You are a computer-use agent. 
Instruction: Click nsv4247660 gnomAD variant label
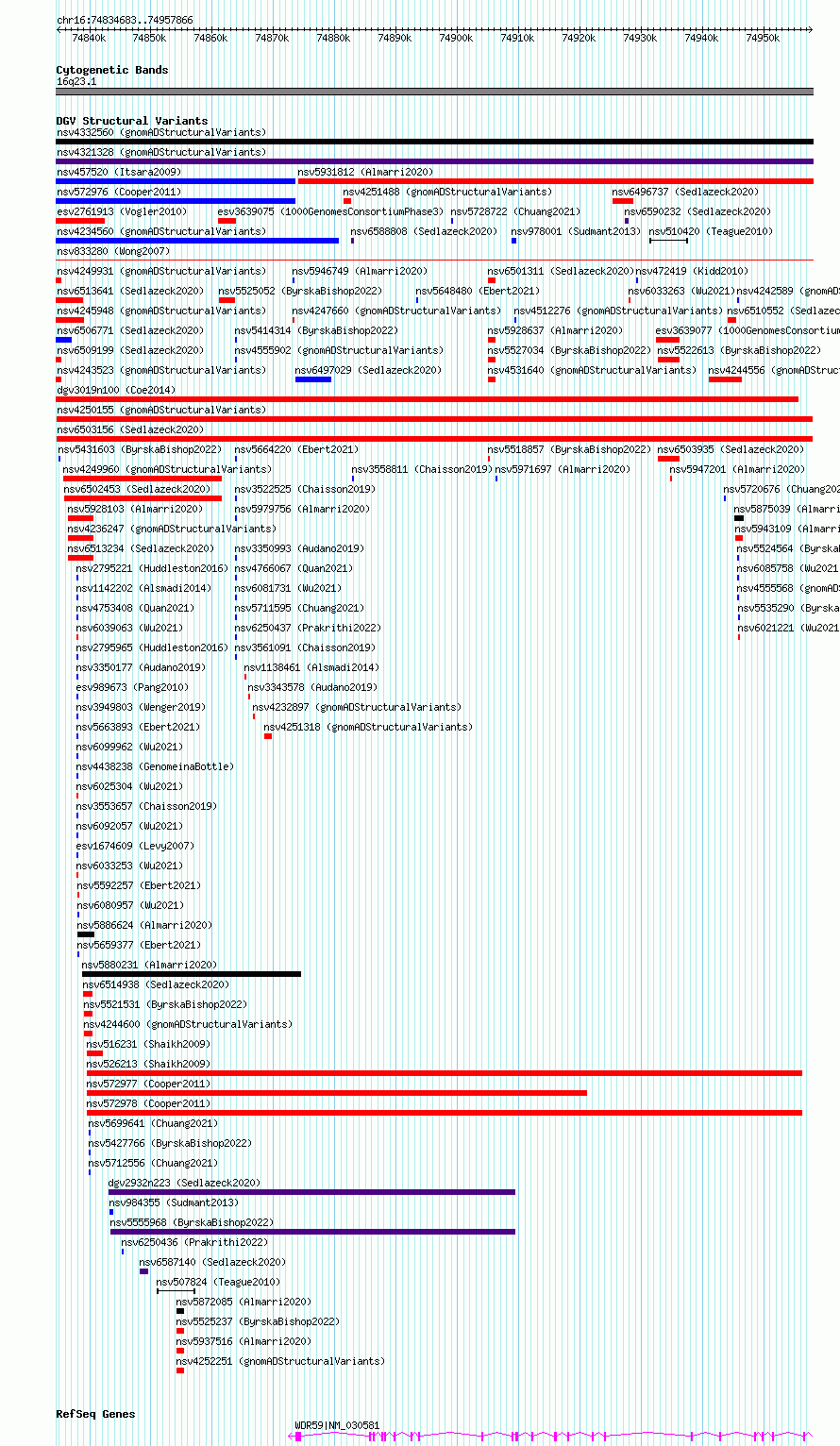pyautogui.click(x=396, y=311)
